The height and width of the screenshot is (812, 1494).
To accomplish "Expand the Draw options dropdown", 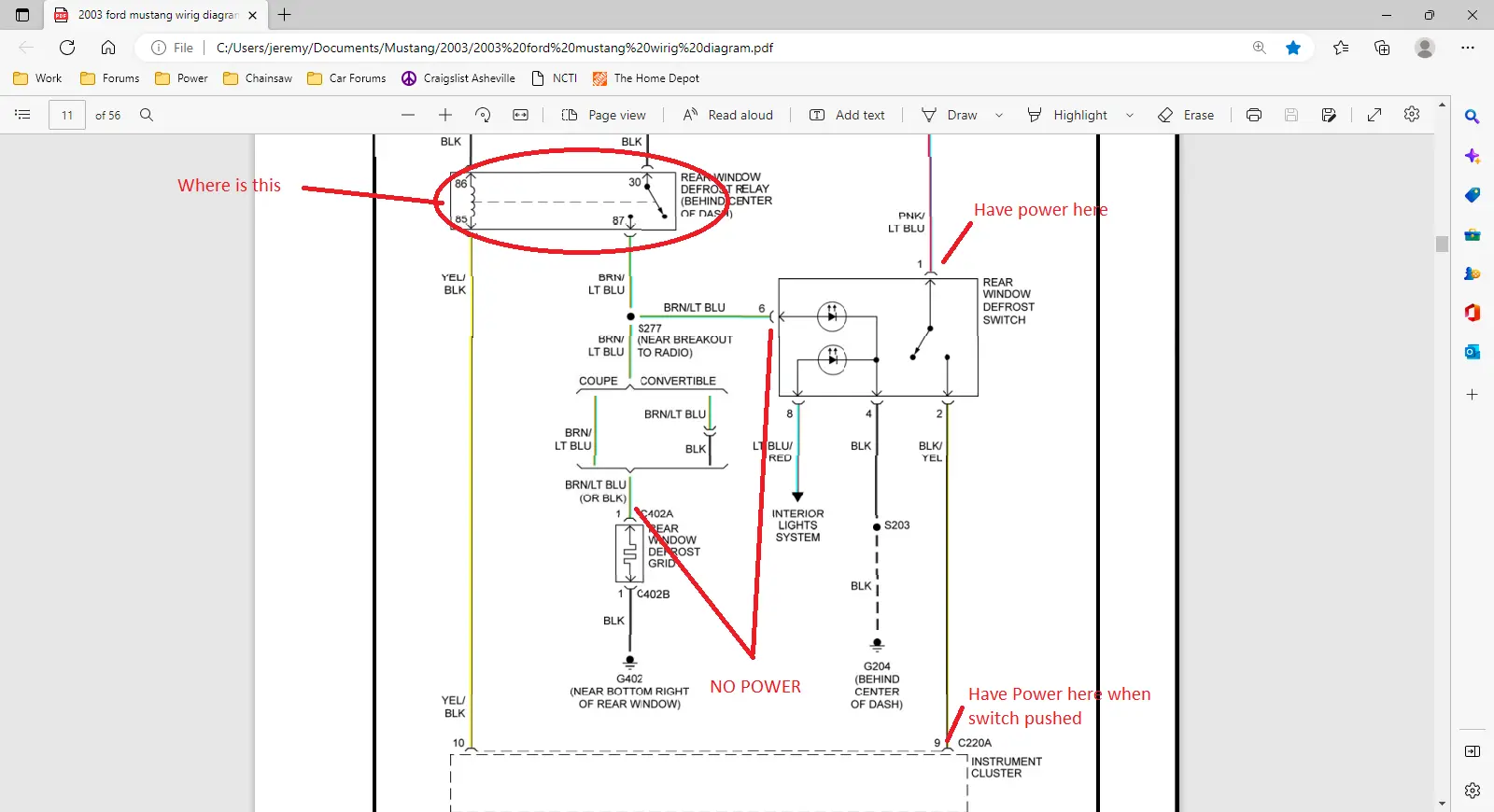I will click(999, 115).
